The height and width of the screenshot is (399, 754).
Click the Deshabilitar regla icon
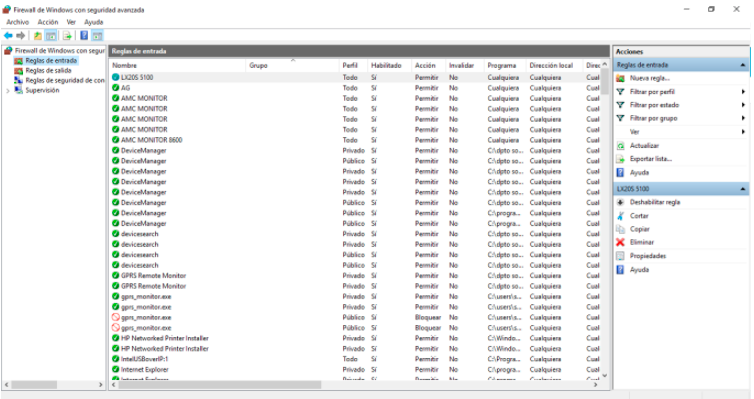tap(621, 202)
